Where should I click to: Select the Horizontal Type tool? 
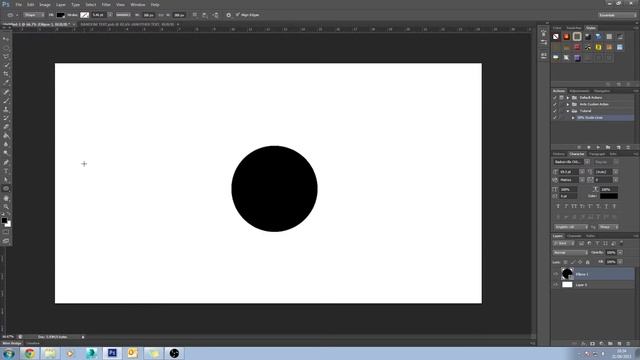(x=6, y=171)
